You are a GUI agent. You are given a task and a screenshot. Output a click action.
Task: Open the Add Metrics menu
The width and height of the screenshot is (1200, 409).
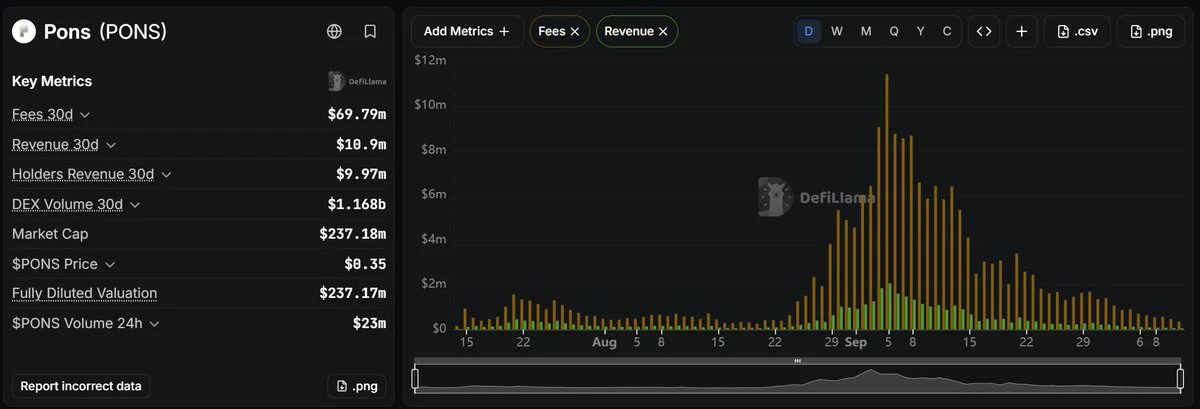click(x=467, y=31)
